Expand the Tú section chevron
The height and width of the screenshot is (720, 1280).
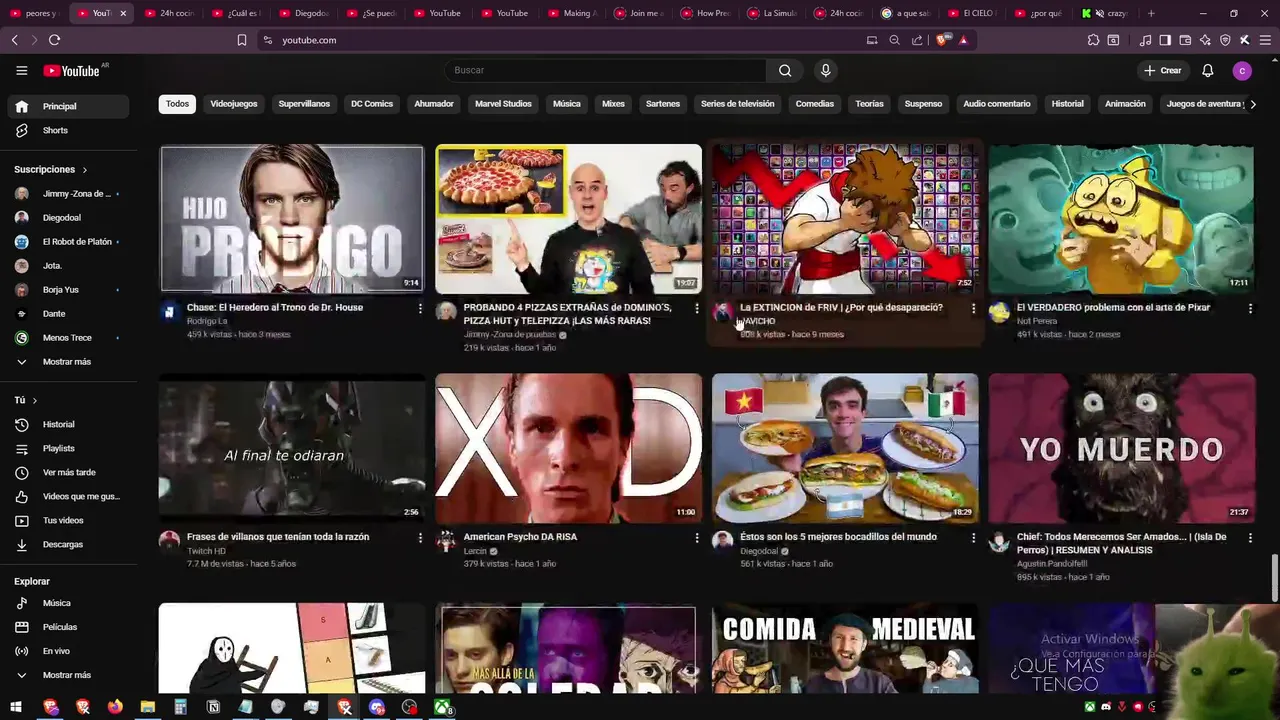35,400
